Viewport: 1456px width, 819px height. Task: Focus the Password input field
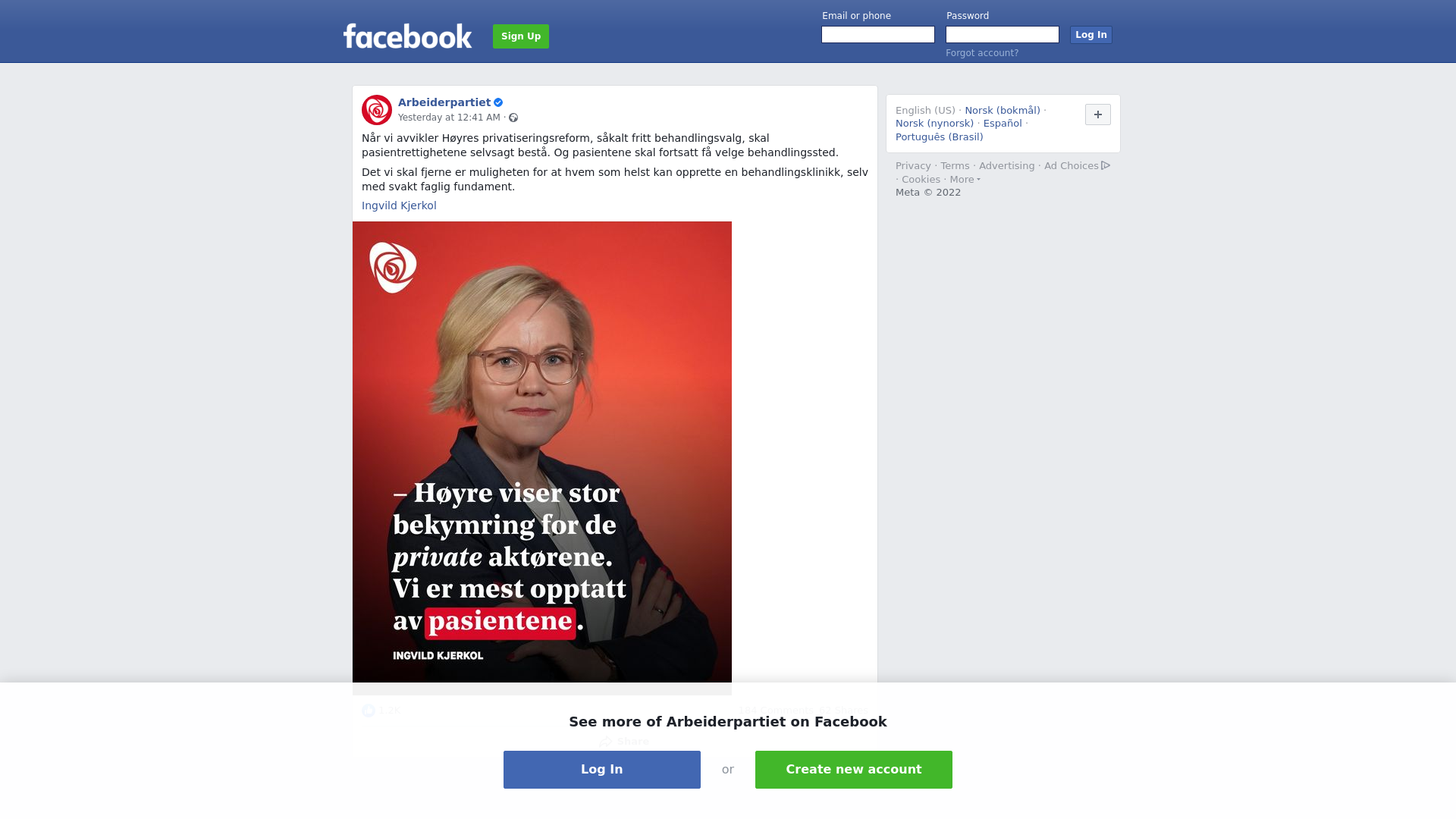tap(1003, 35)
